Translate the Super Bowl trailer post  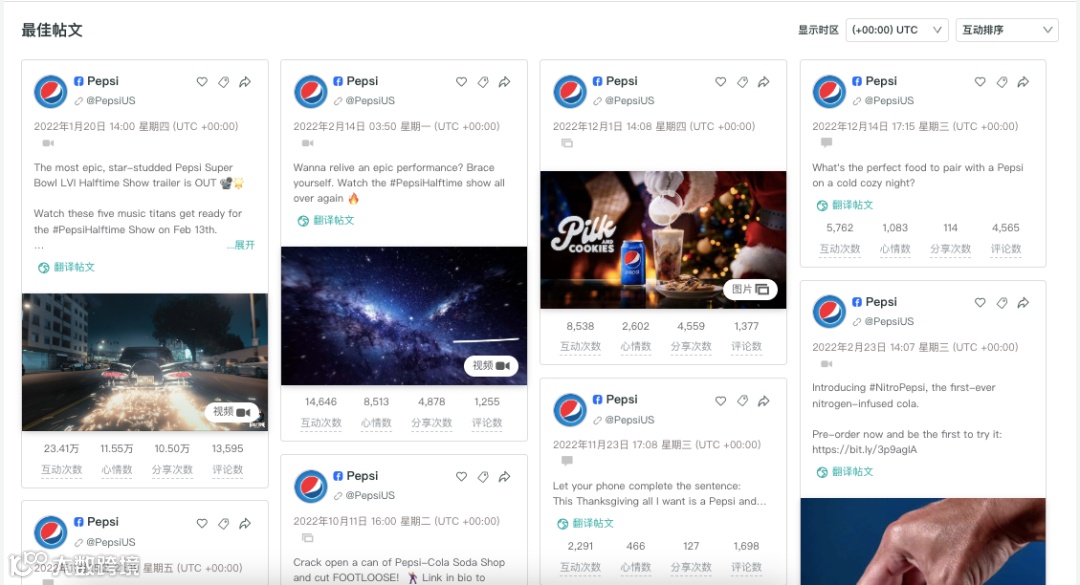[67, 267]
